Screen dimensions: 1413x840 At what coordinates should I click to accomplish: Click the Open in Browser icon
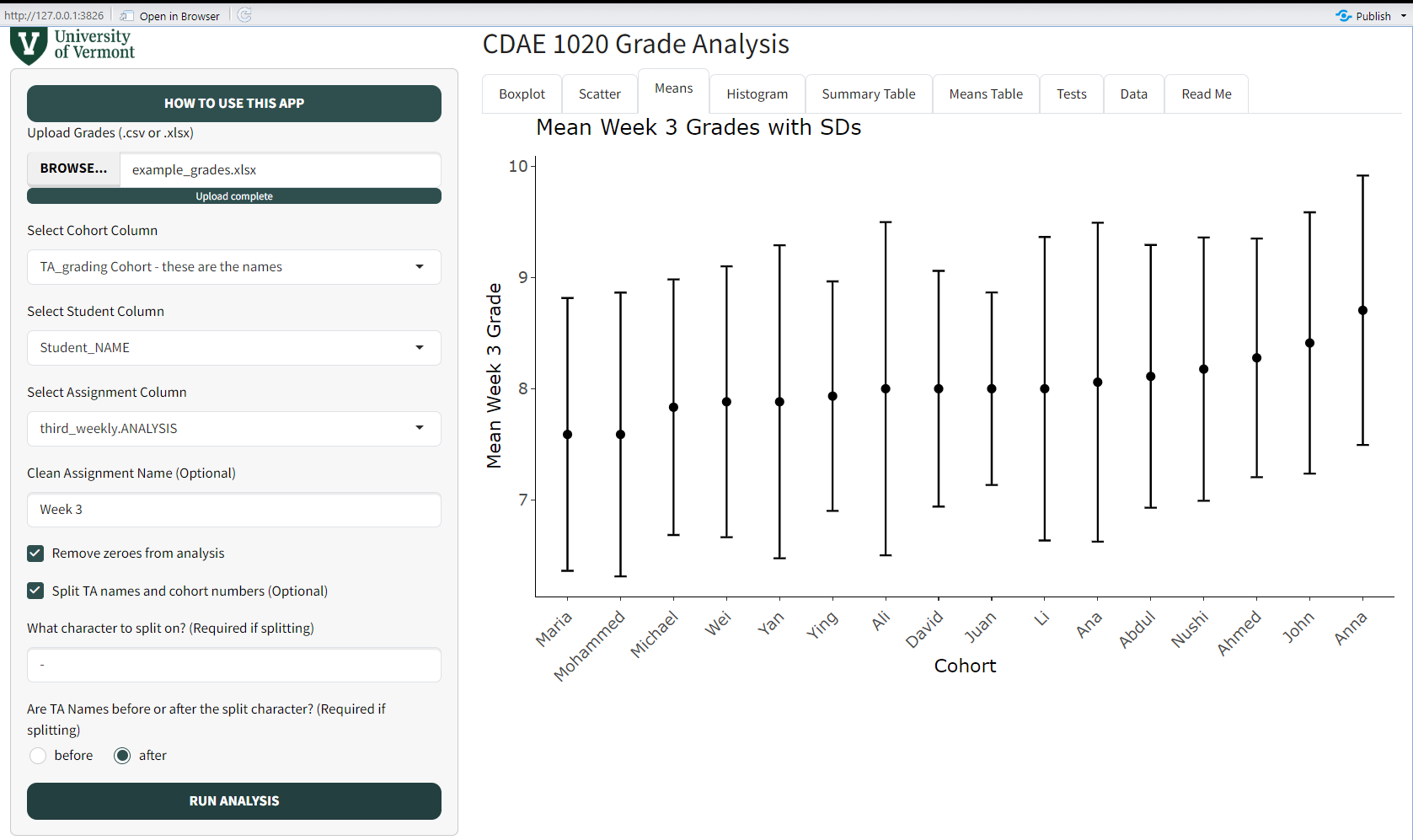(x=126, y=16)
